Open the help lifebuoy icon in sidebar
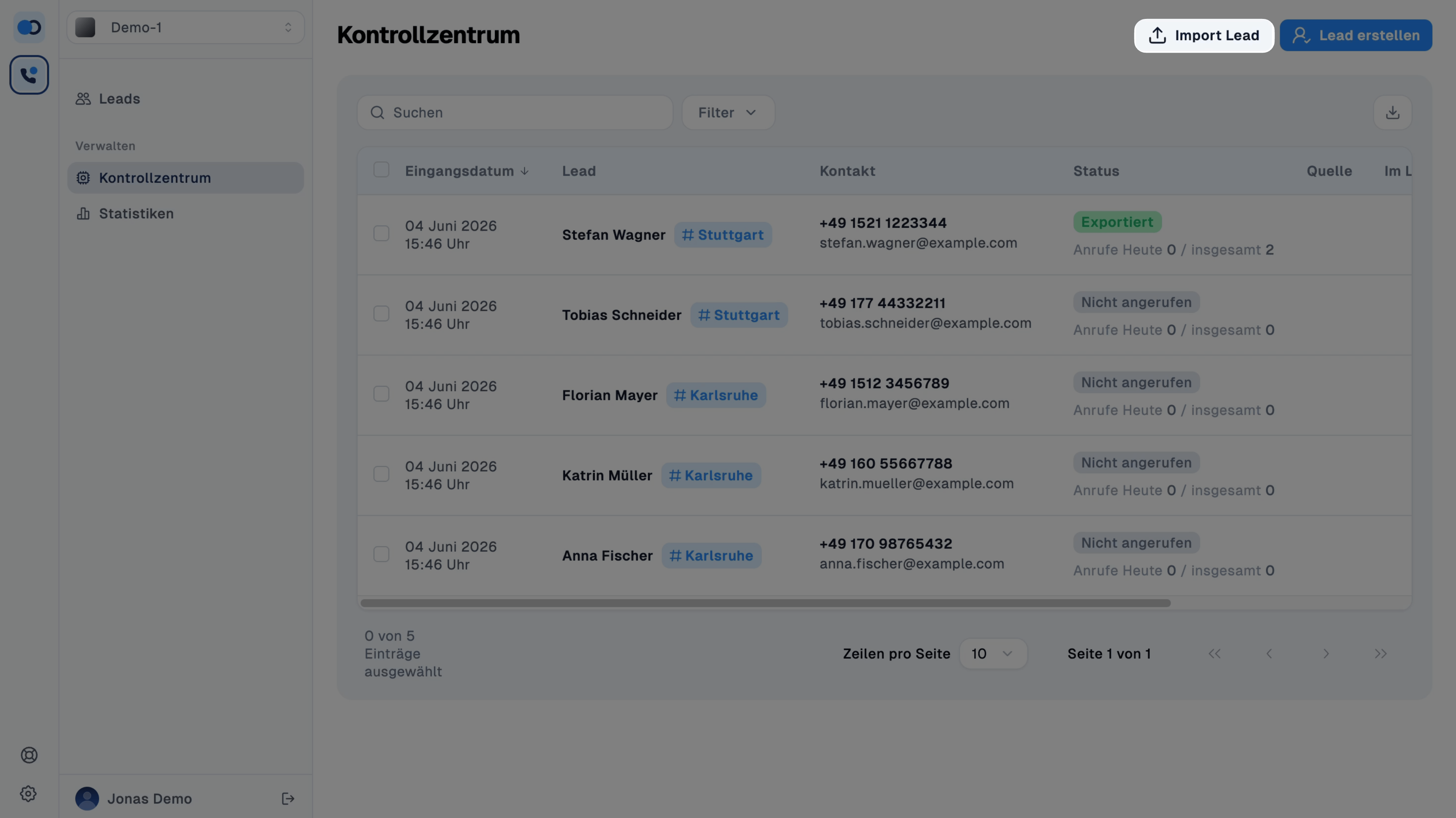Screen dimensions: 1456x818 [29, 755]
